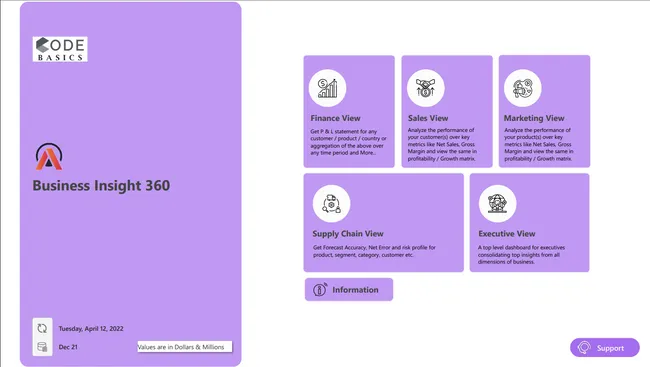Click the Business Insight 360 title

tap(101, 185)
